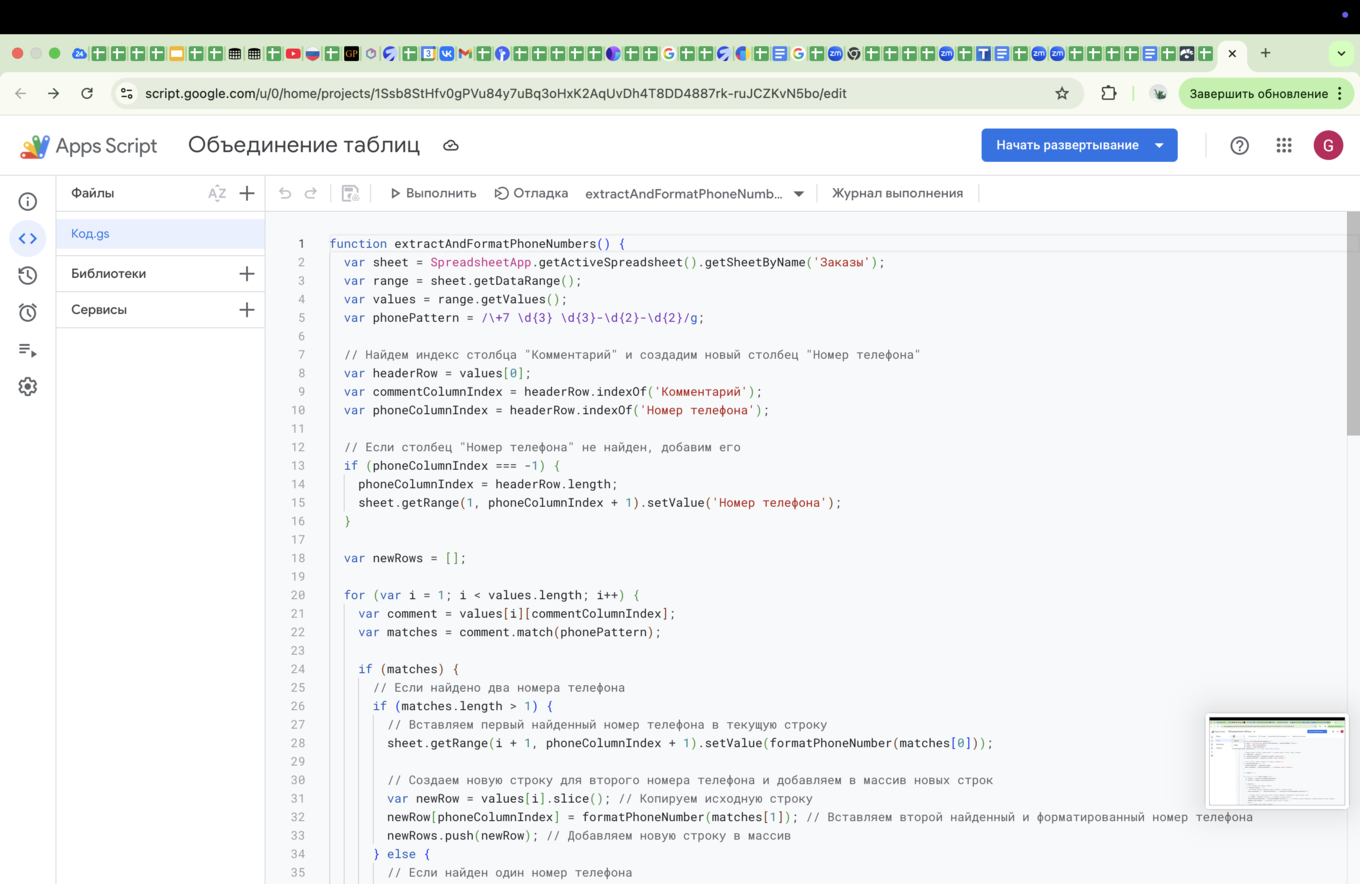Expand deployment options next to Начать развертывание
This screenshot has height=884, width=1360.
click(1160, 144)
